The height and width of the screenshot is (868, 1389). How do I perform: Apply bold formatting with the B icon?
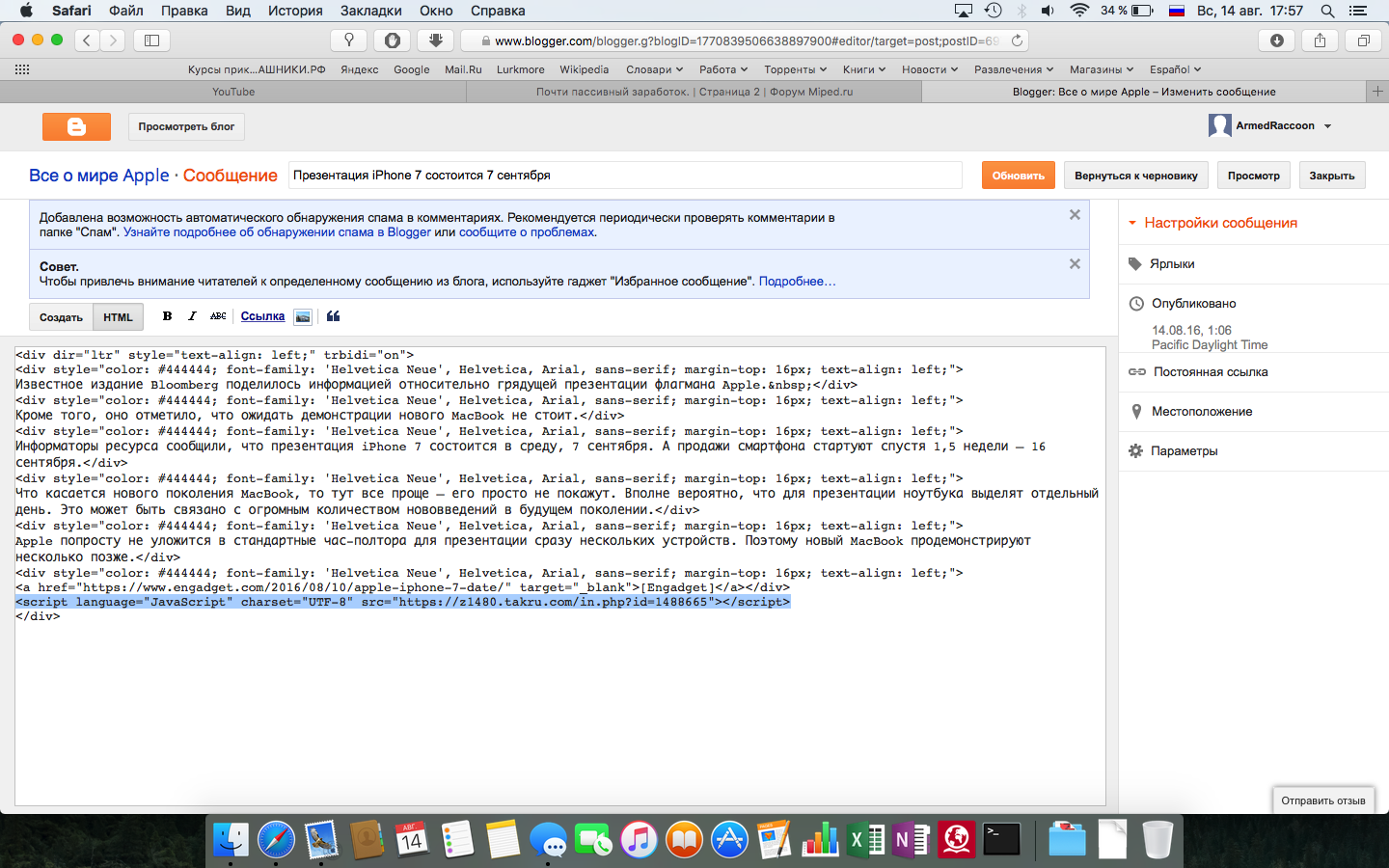167,316
